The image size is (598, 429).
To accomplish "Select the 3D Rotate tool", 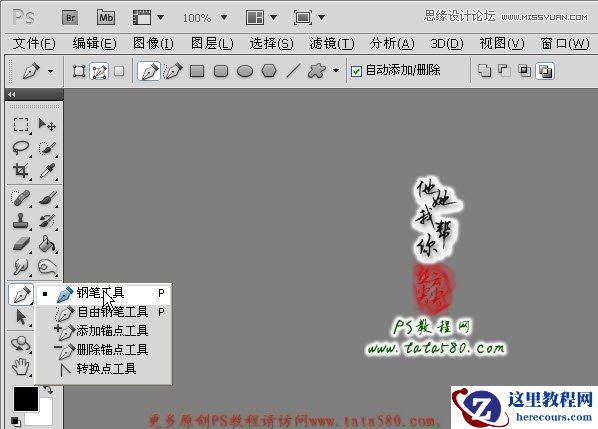I will [21, 344].
